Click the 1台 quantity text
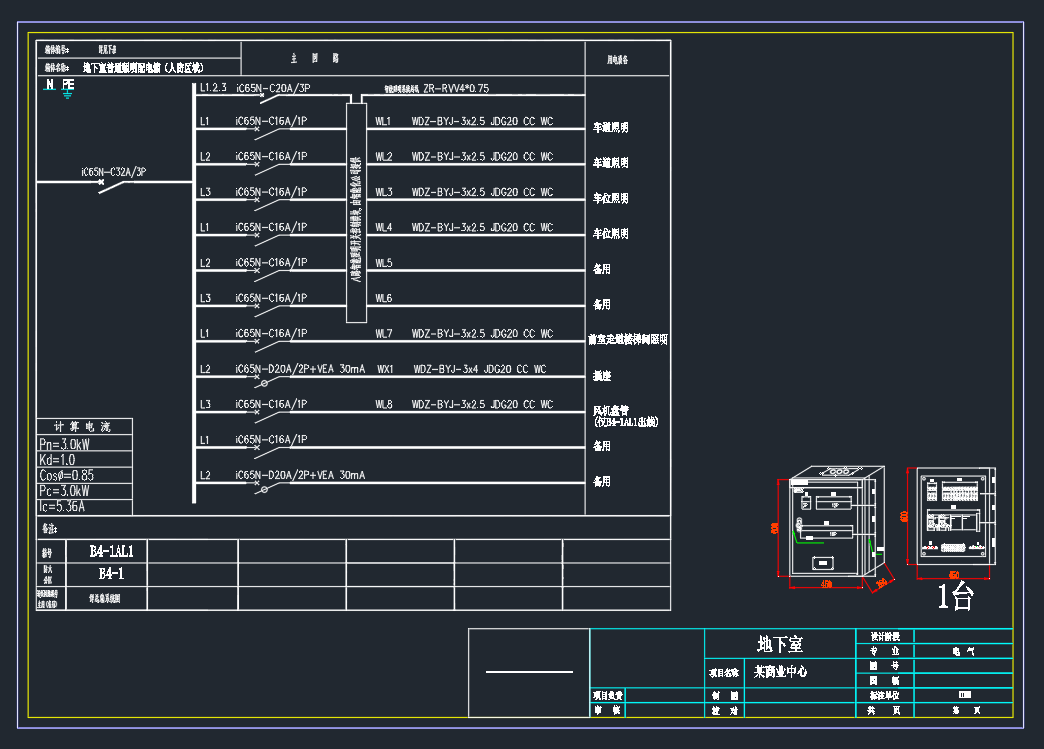1044x749 pixels. point(956,596)
